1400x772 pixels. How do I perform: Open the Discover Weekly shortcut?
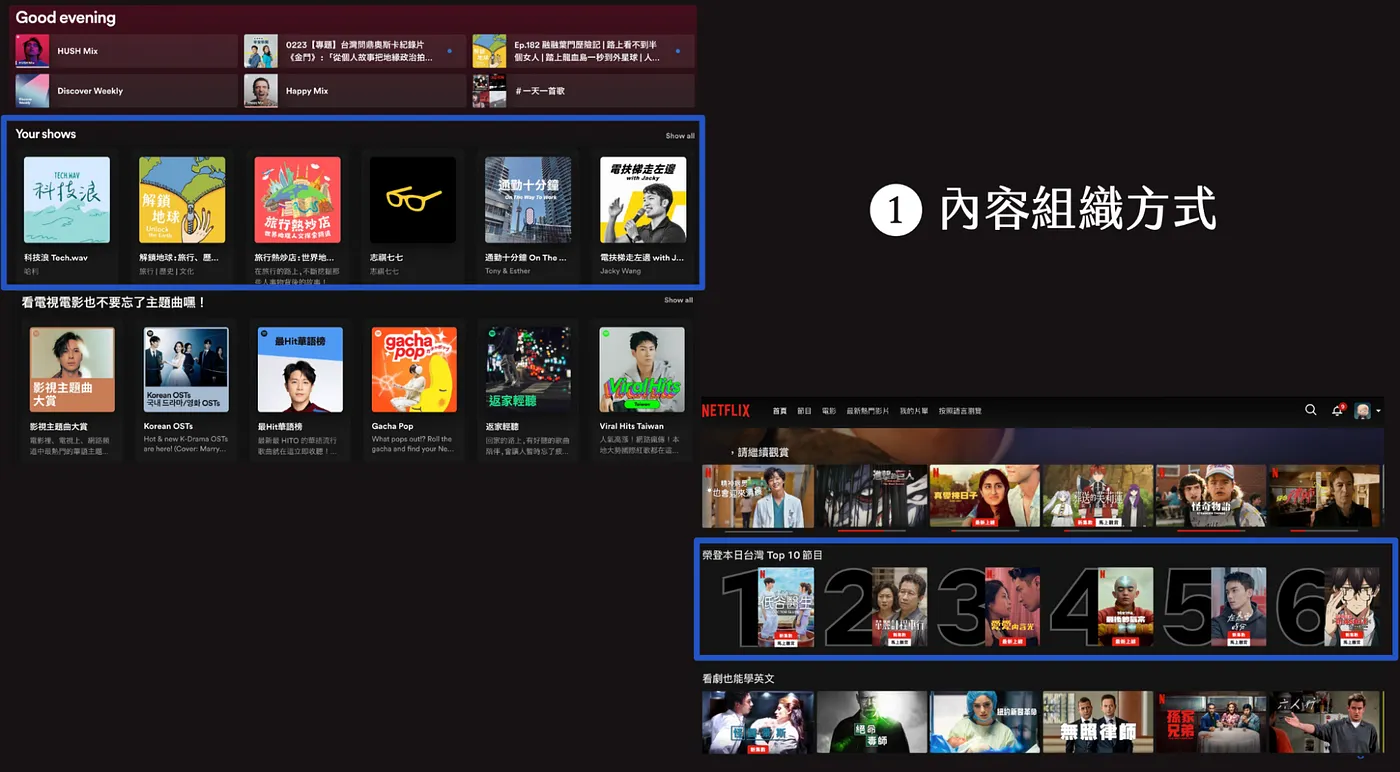click(126, 91)
